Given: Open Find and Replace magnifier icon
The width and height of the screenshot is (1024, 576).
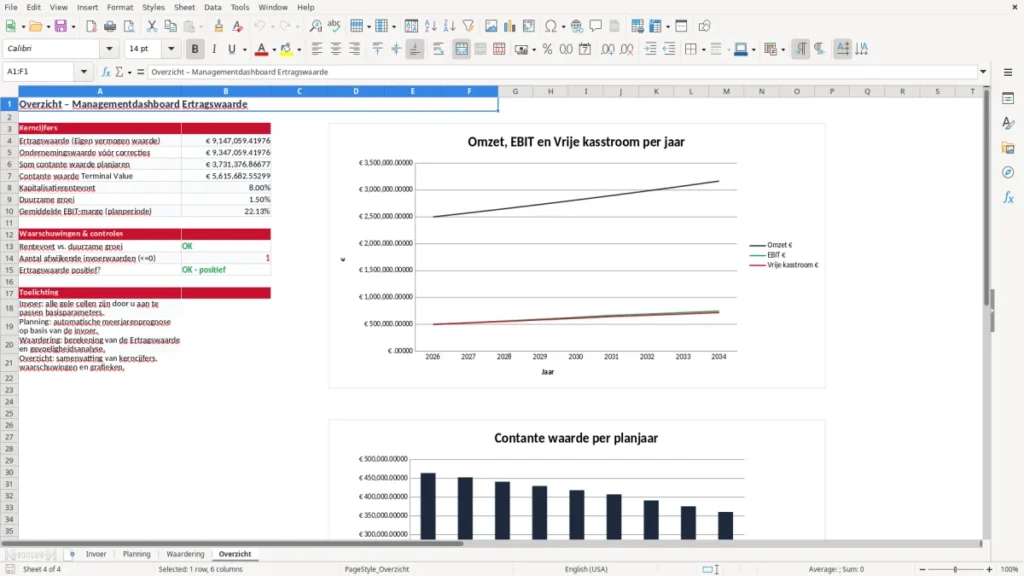Looking at the screenshot, I should [315, 26].
